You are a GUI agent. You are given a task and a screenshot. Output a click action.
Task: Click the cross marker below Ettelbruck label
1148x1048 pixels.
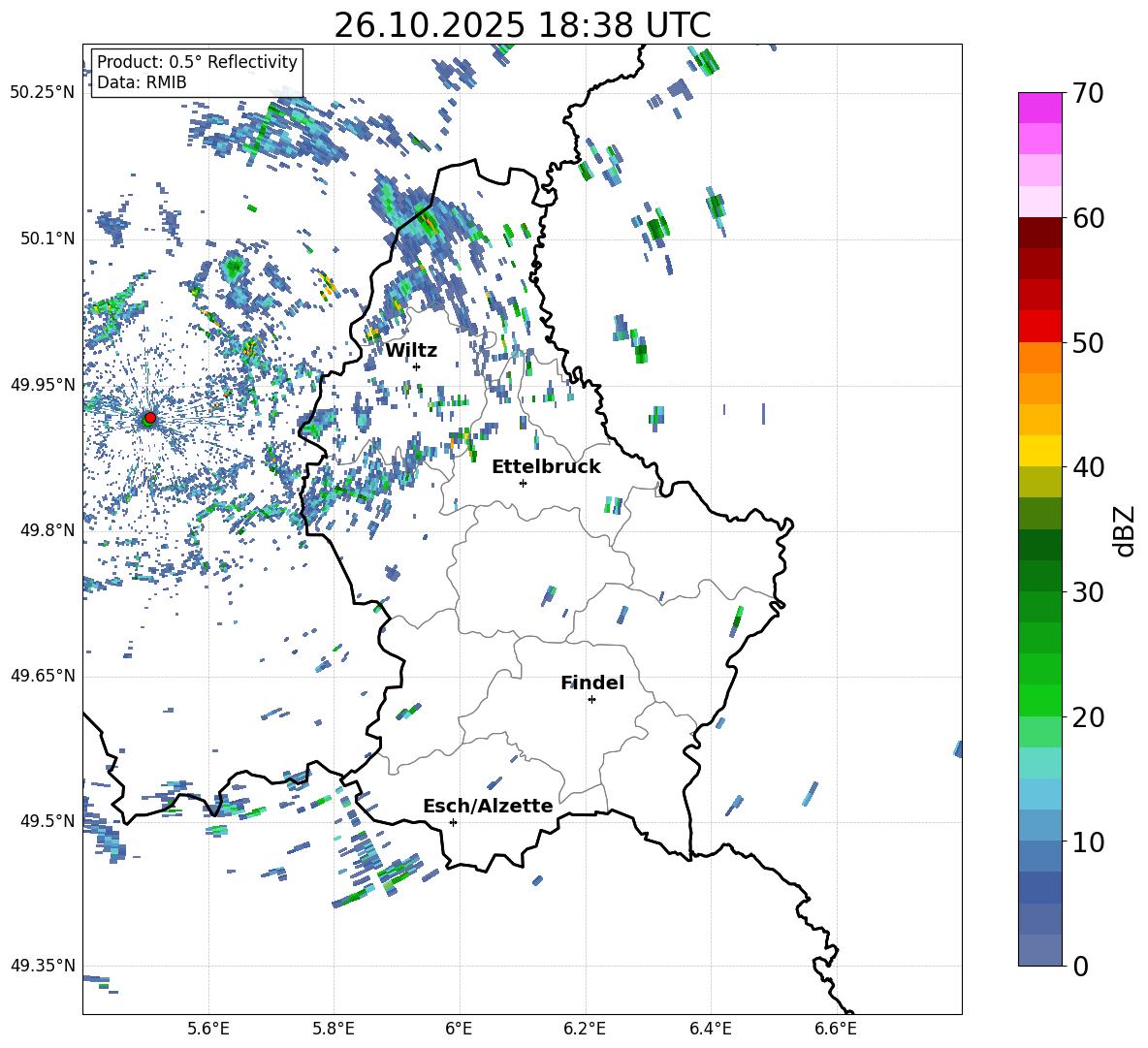tap(523, 483)
